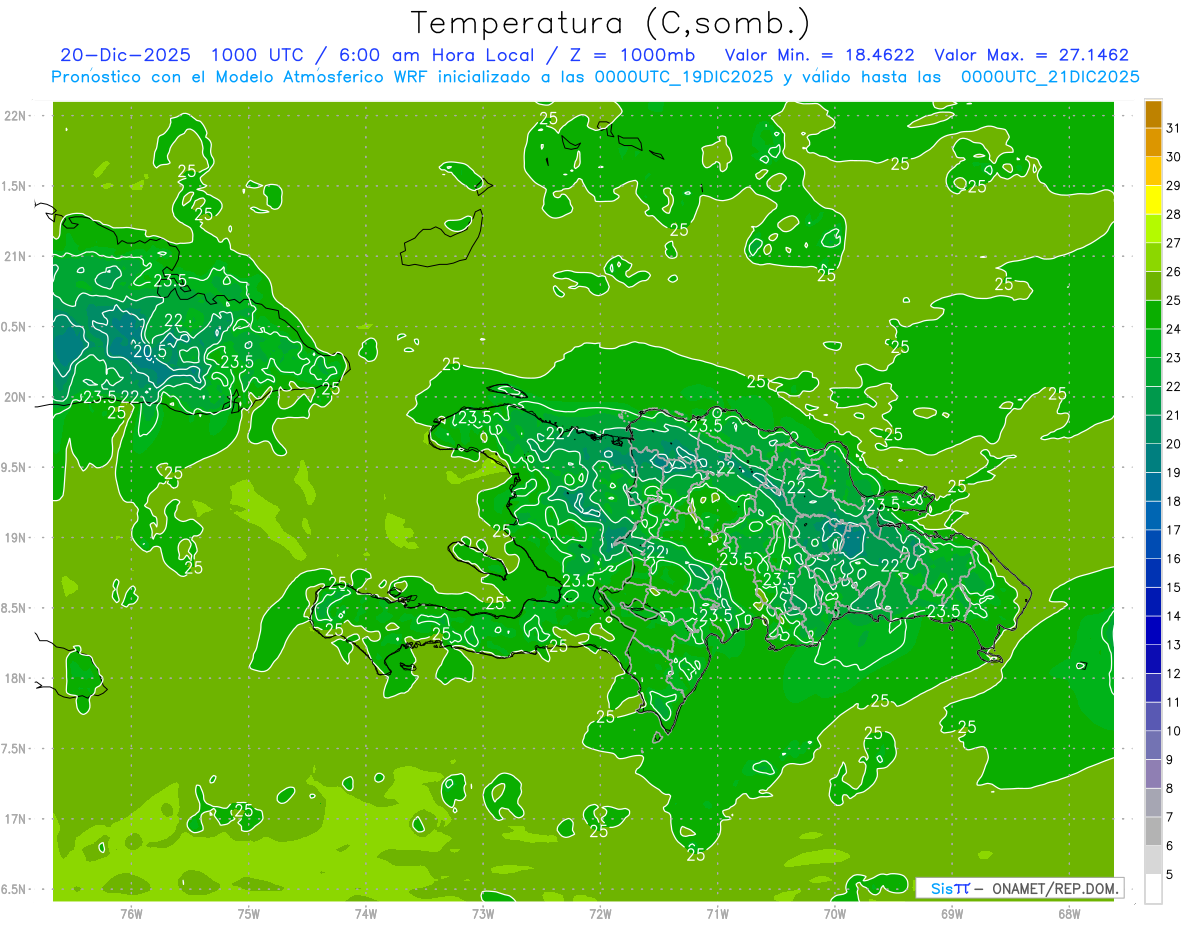Image resolution: width=1200 pixels, height=927 pixels.
Task: Click the "18N" latitude axis label
Action: coord(16,678)
